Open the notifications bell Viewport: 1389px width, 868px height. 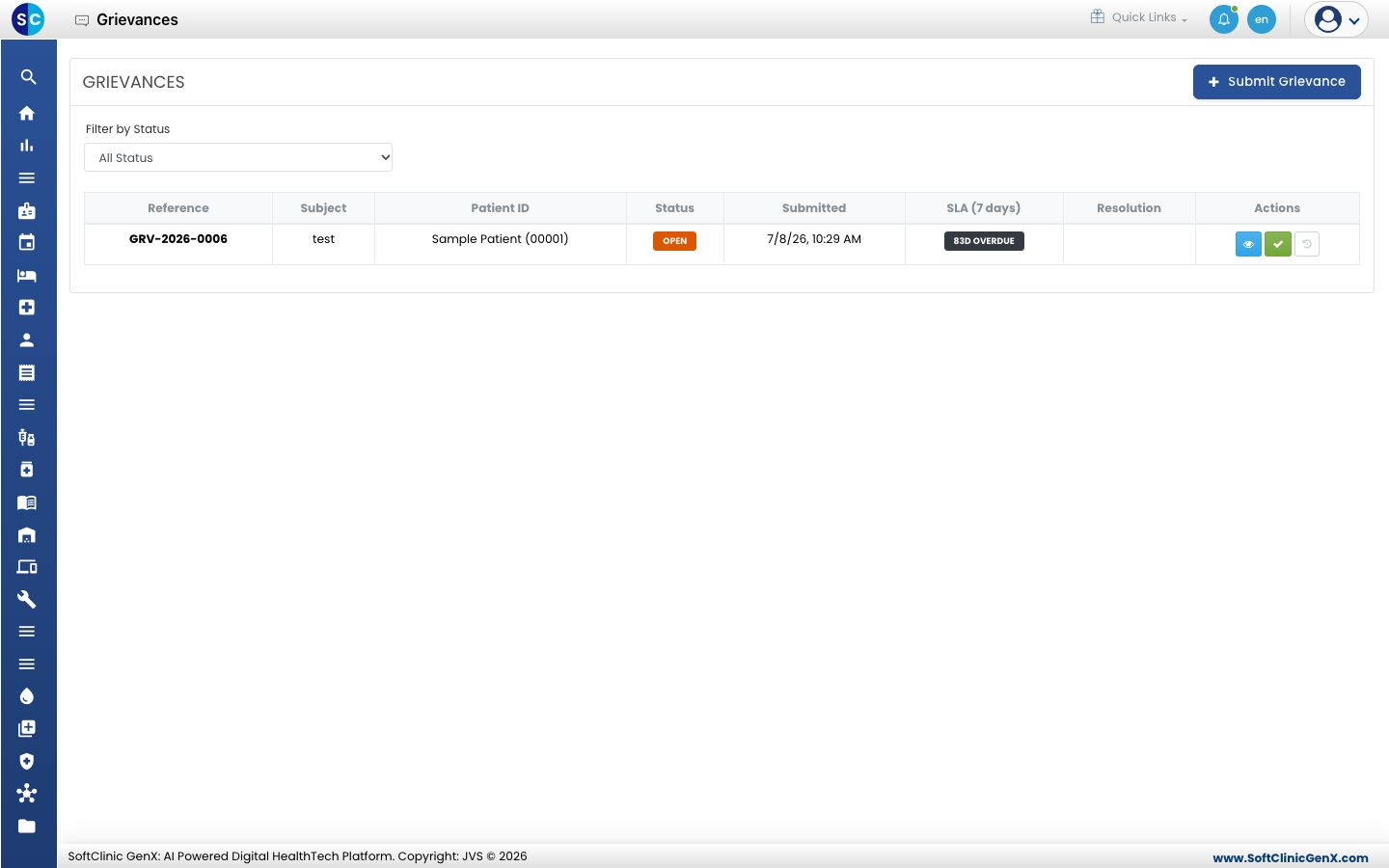[1224, 19]
